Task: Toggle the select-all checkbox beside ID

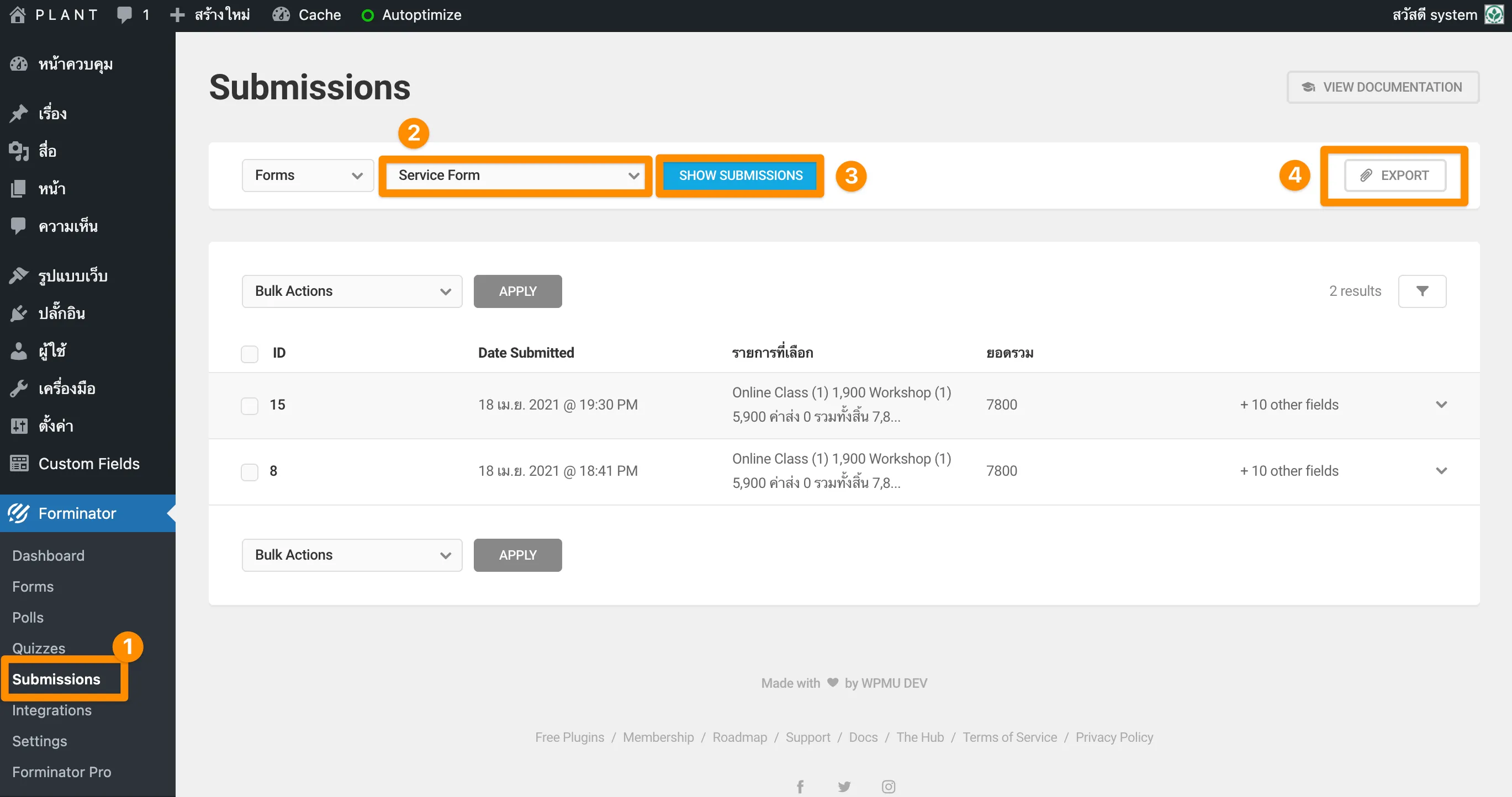Action: (250, 354)
